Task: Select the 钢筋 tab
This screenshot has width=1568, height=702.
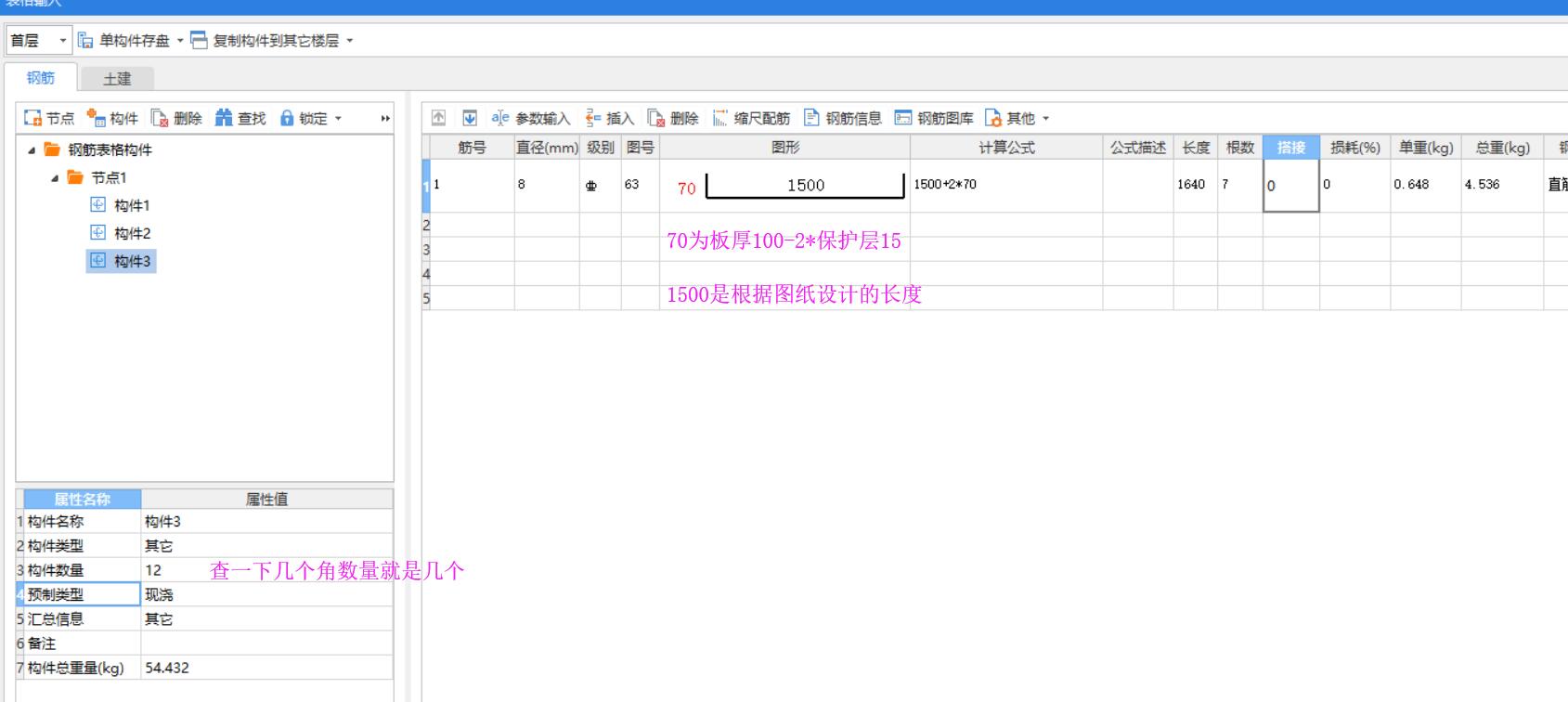Action: point(41,78)
